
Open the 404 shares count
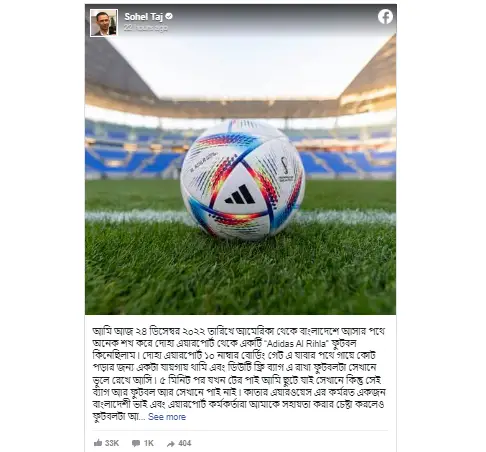point(185,443)
